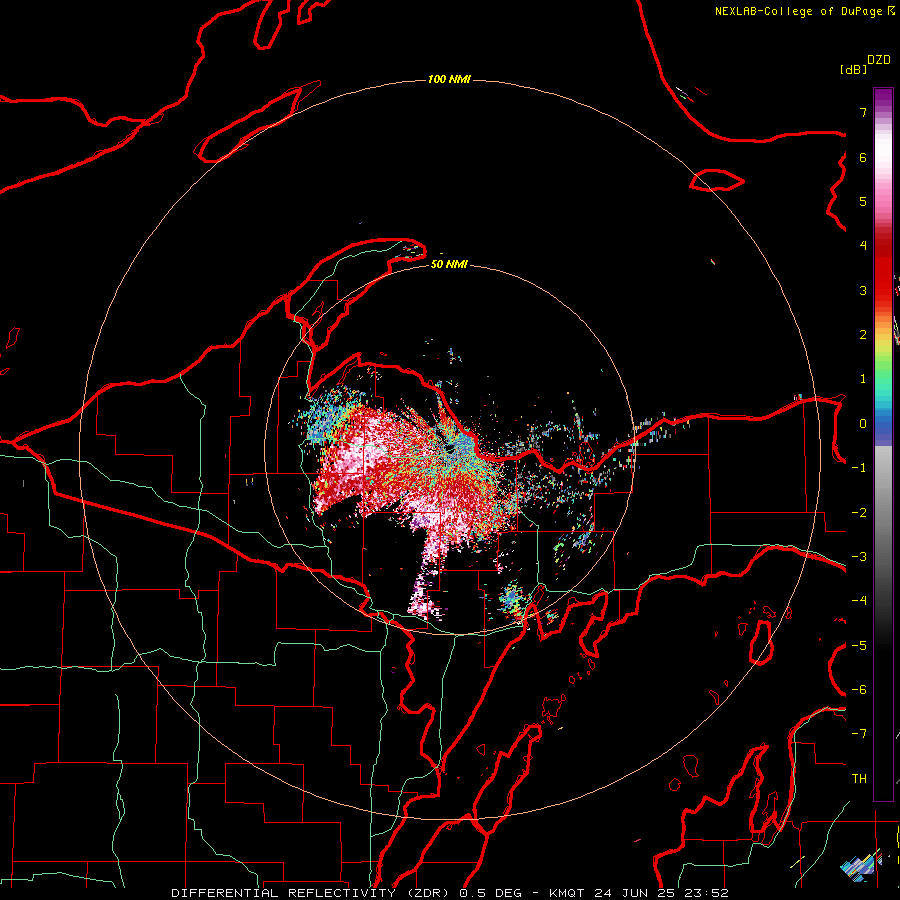Screen dimensions: 900x900
Task: Click the 0 value on the dB scale
Action: tap(863, 424)
